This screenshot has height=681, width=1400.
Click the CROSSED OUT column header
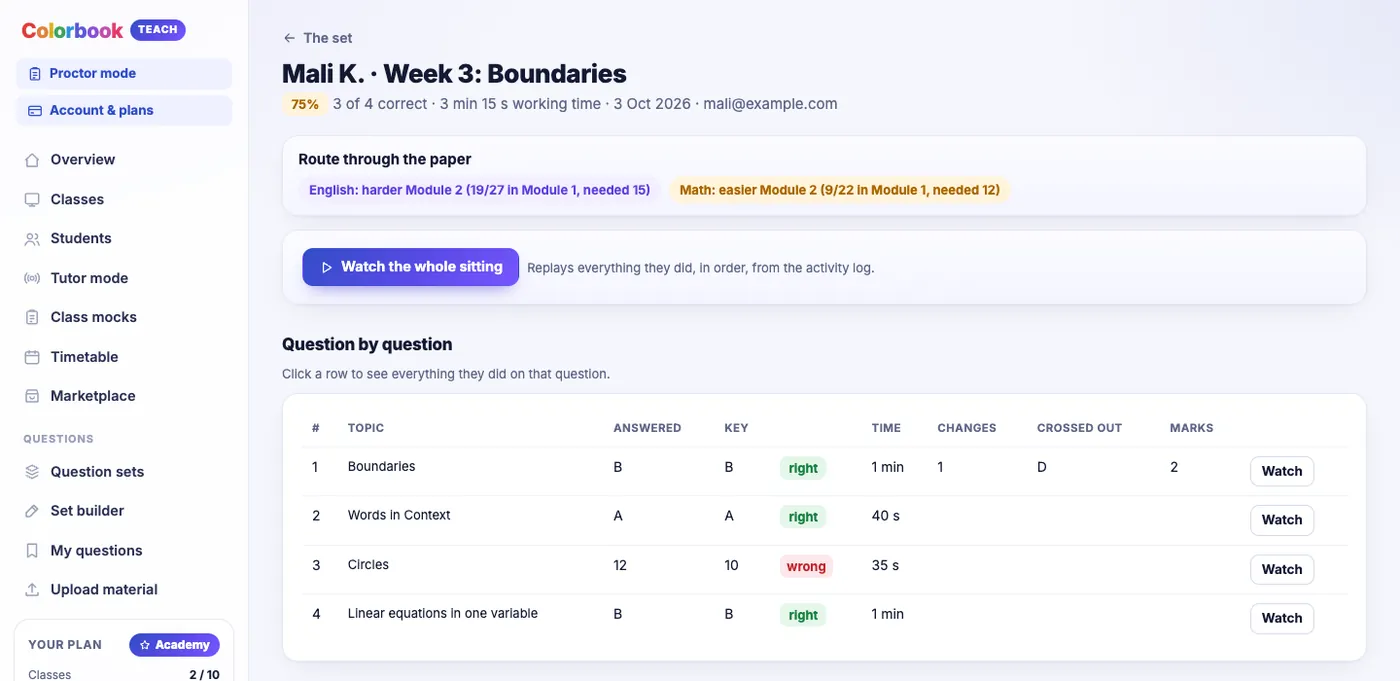(x=1079, y=428)
